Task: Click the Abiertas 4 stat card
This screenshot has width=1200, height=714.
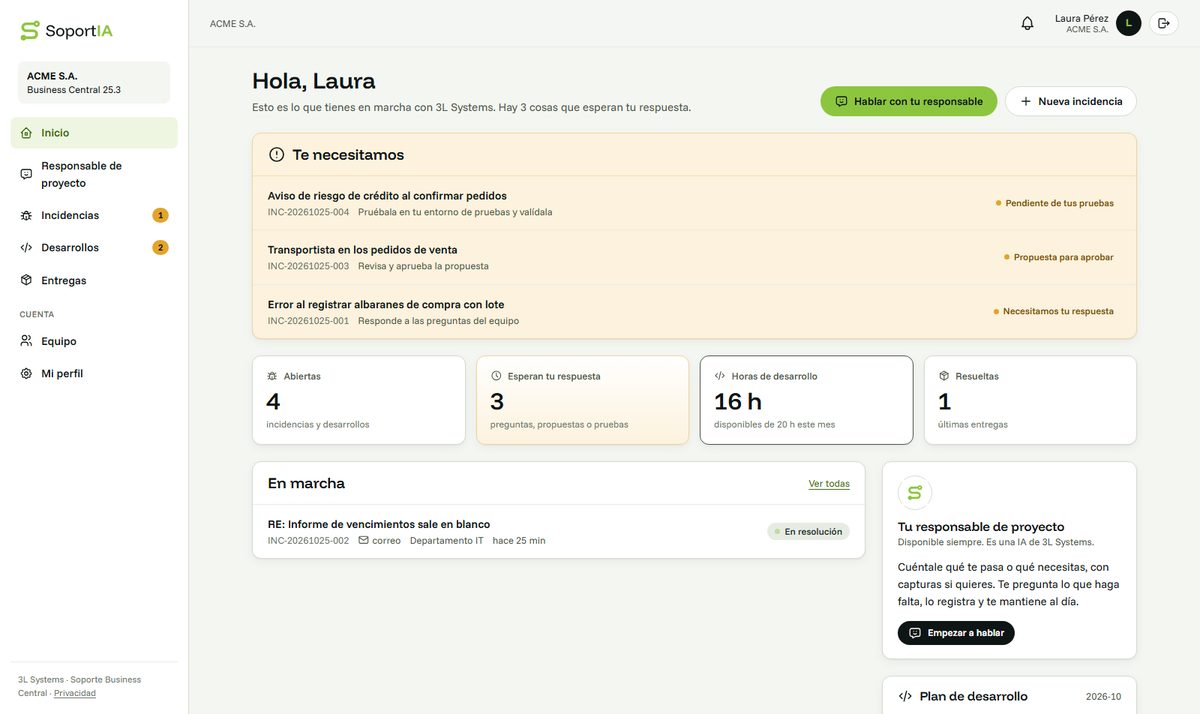Action: 359,400
